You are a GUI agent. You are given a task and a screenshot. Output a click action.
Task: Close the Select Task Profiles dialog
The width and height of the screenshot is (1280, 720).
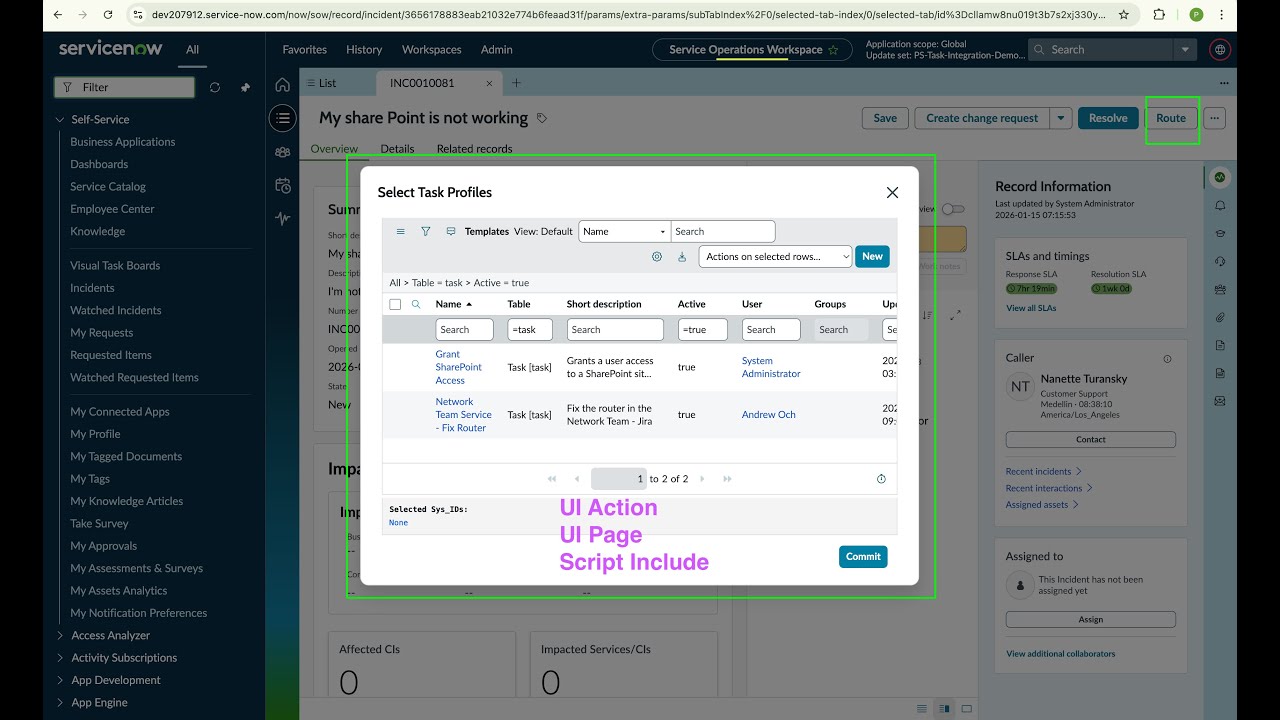pos(892,192)
